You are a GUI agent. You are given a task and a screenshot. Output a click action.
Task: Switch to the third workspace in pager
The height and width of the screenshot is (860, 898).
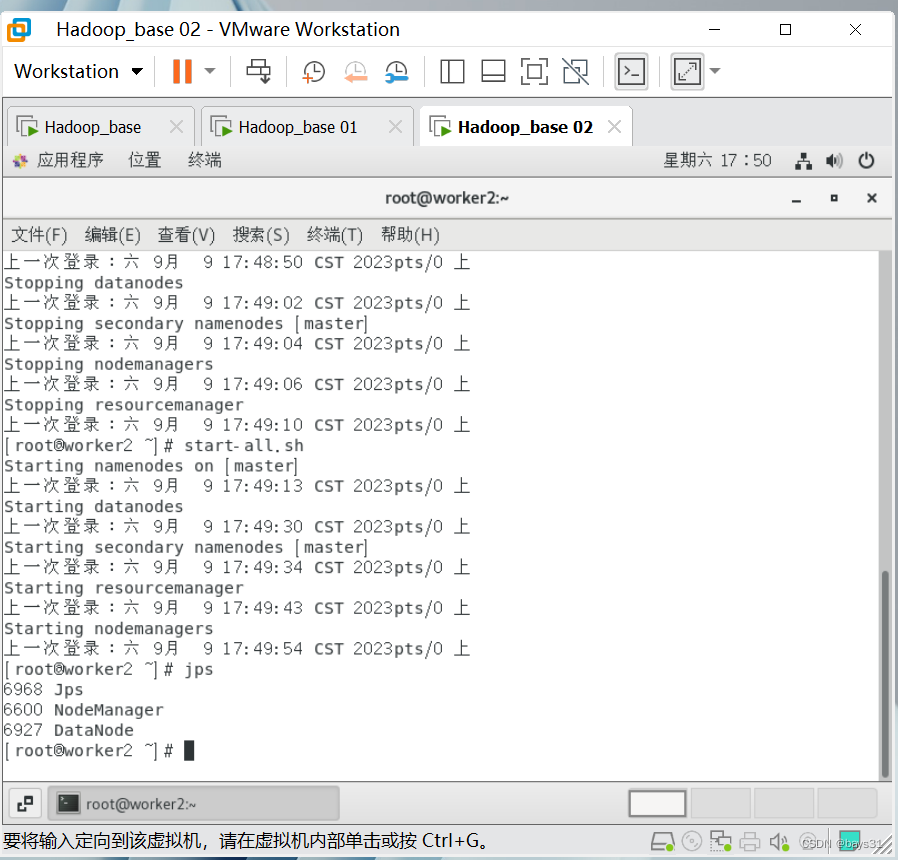(x=783, y=804)
